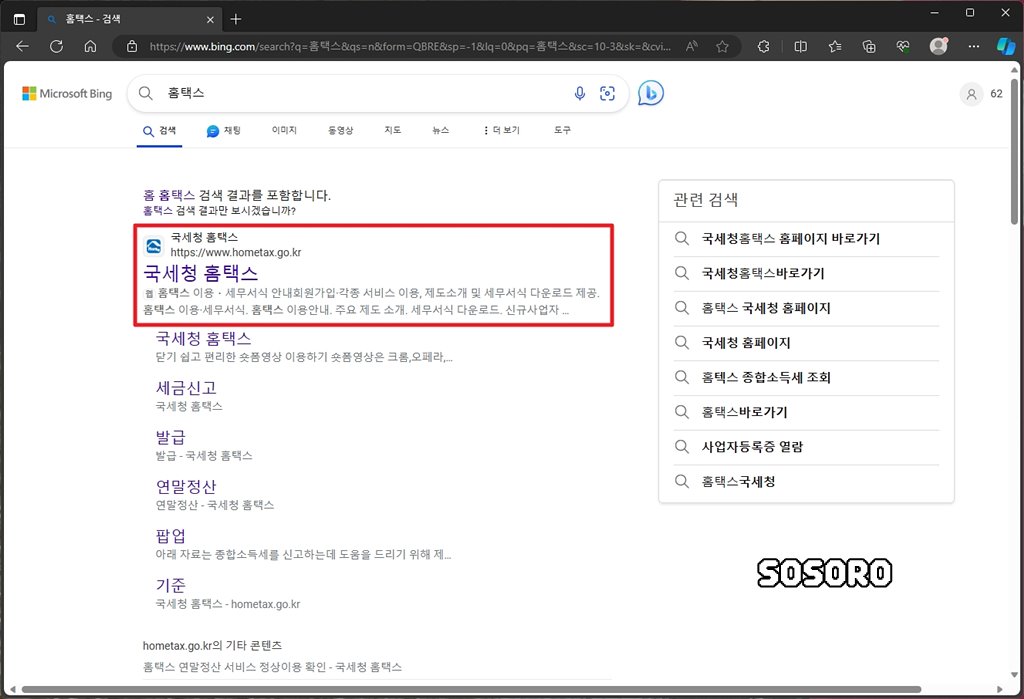View site info lock icon
The height and width of the screenshot is (699, 1024).
pos(132,46)
